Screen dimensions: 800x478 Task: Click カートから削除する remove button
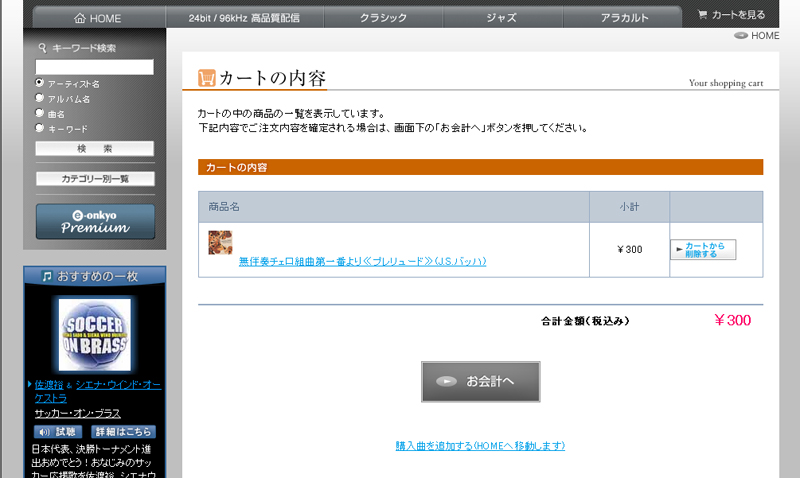(703, 249)
